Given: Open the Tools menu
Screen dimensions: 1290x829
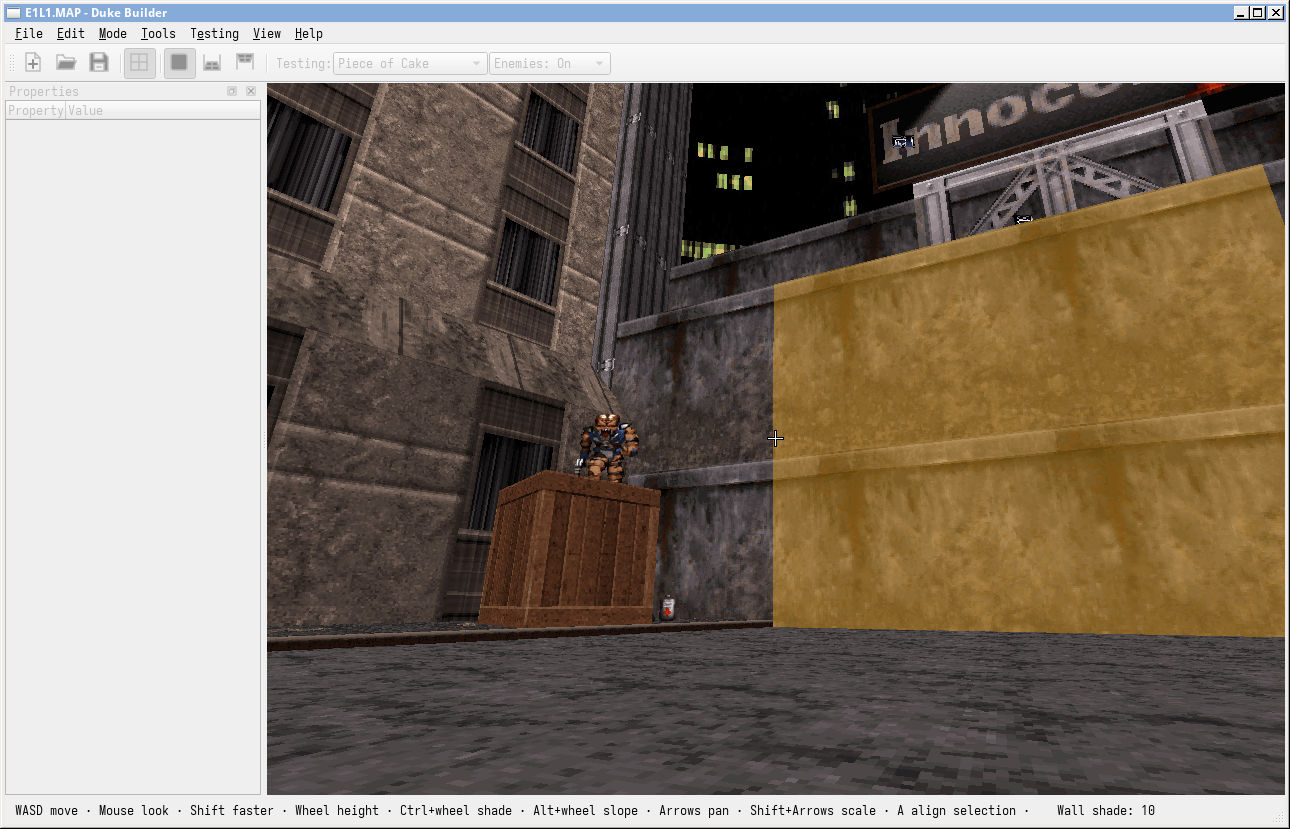Looking at the screenshot, I should pos(158,33).
